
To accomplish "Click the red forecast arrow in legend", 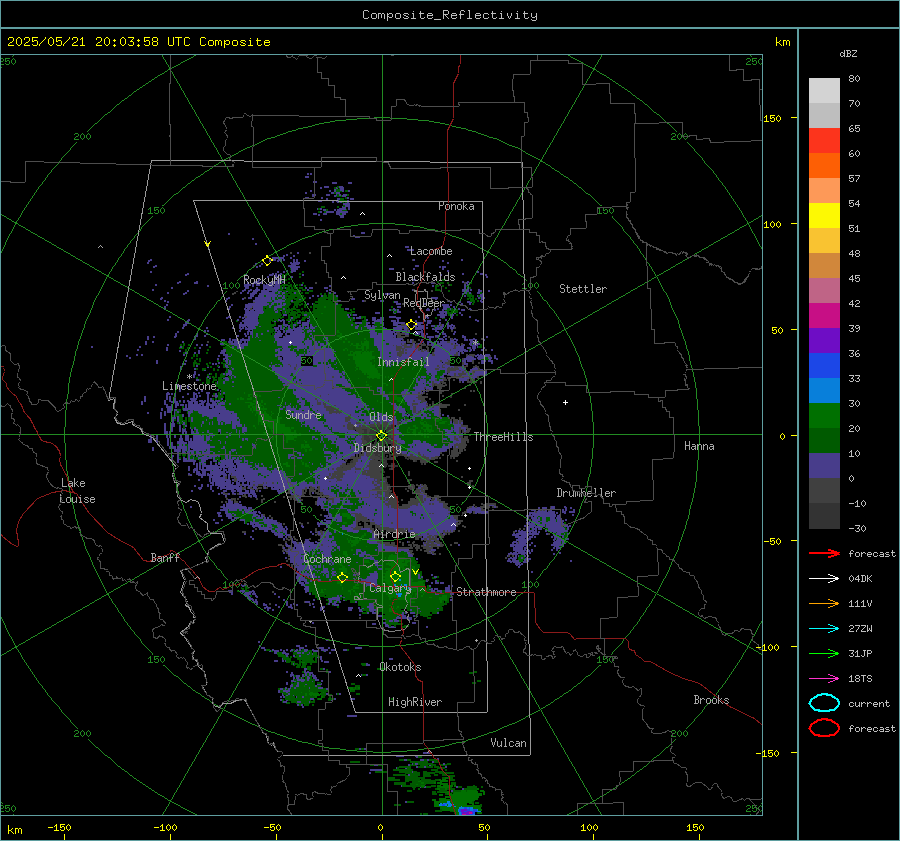I will coord(824,553).
